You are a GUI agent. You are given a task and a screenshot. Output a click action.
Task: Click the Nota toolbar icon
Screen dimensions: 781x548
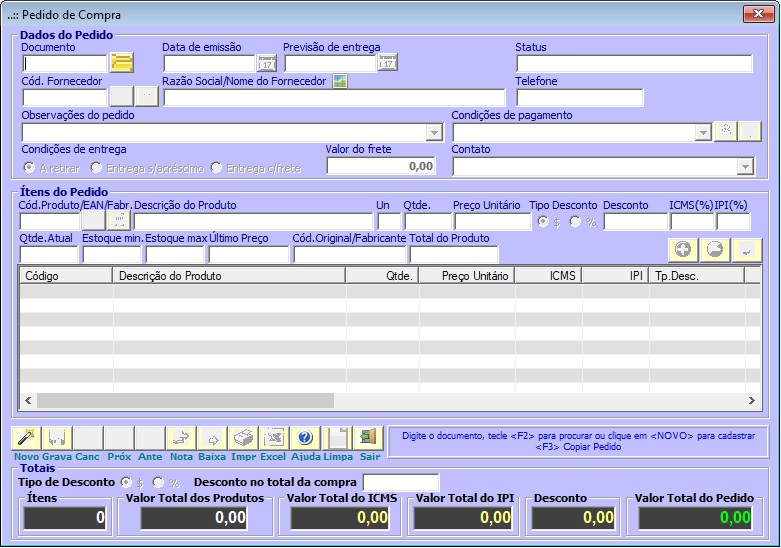(x=181, y=438)
